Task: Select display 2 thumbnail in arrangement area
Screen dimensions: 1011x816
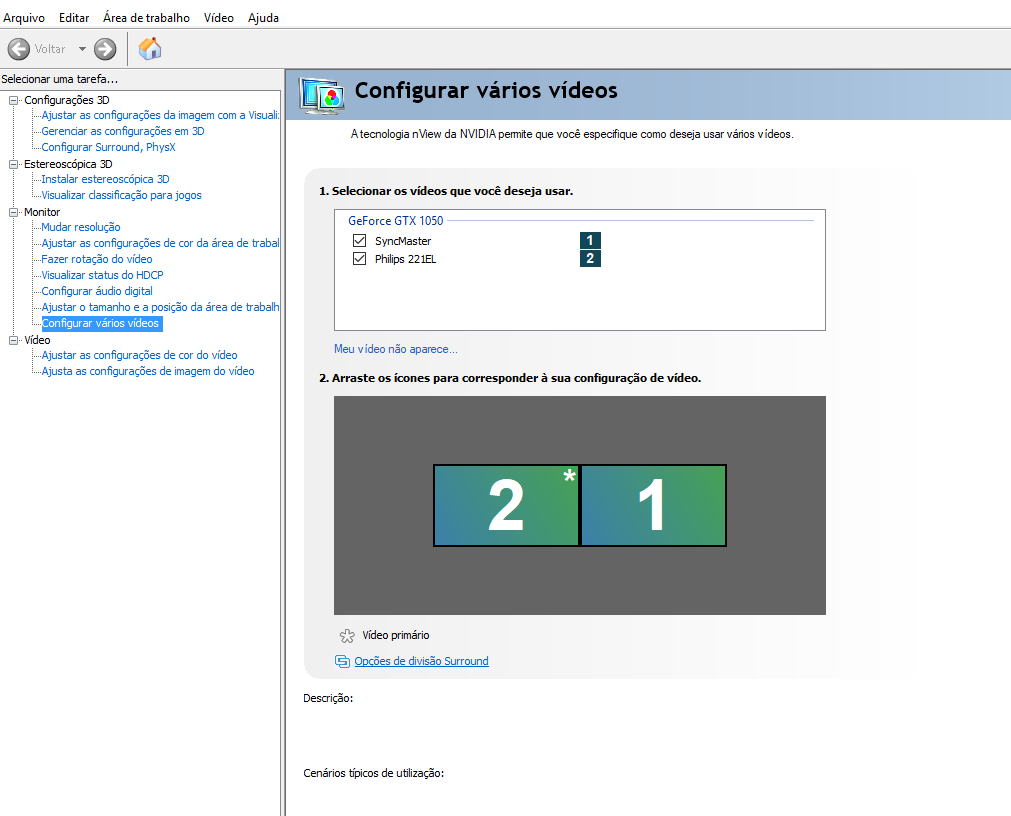Action: tap(506, 505)
